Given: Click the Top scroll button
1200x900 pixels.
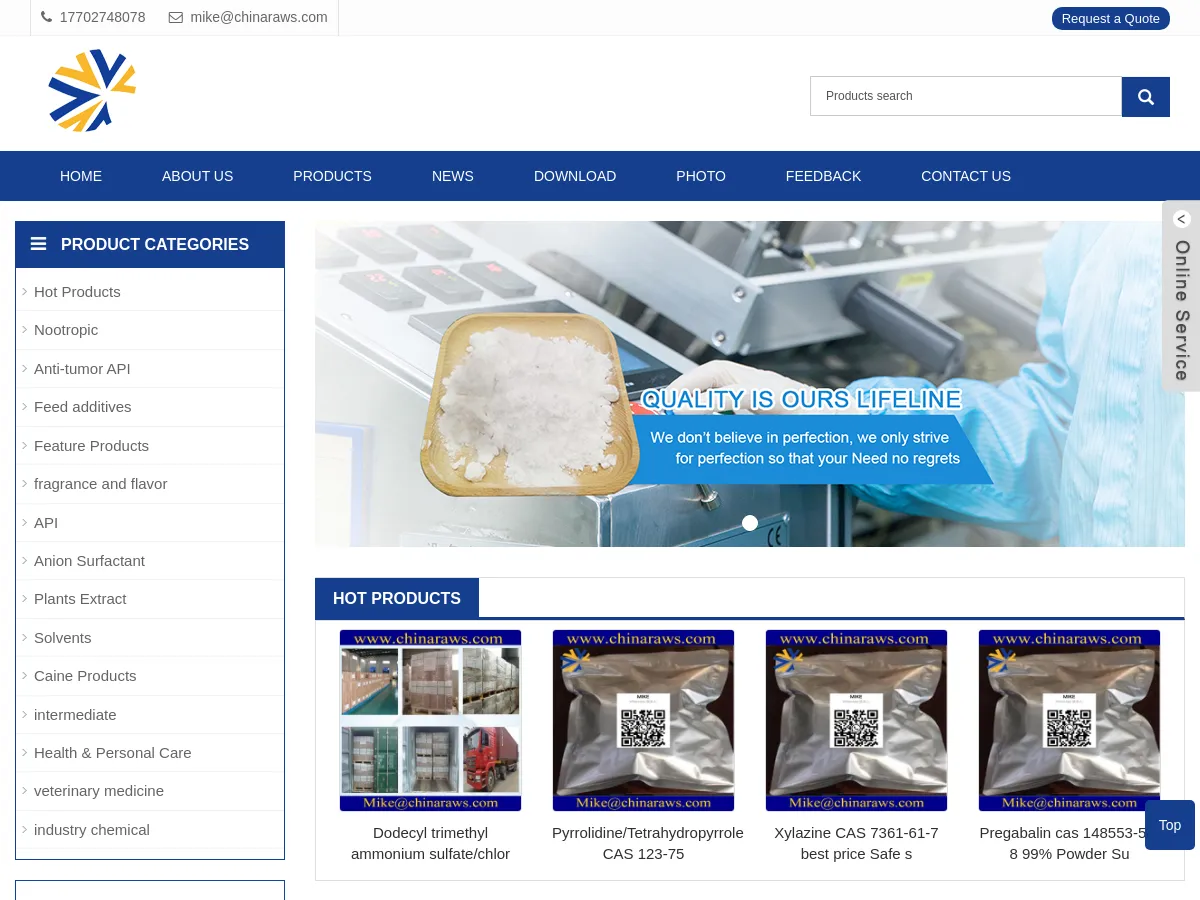Looking at the screenshot, I should (x=1169, y=825).
